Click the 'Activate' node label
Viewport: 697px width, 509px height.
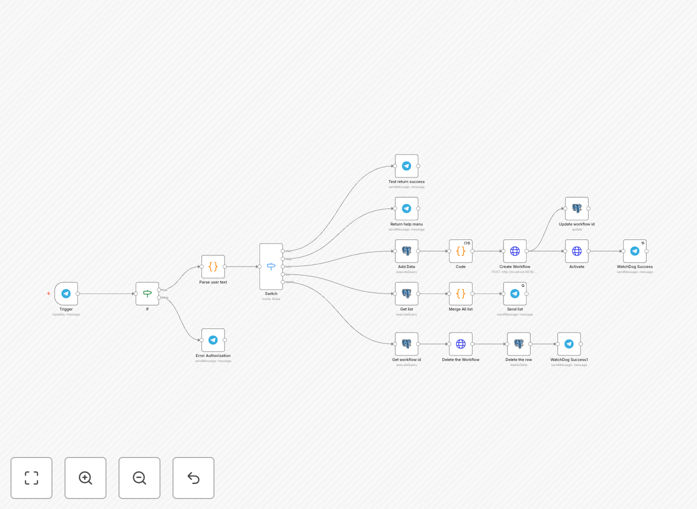click(x=577, y=267)
